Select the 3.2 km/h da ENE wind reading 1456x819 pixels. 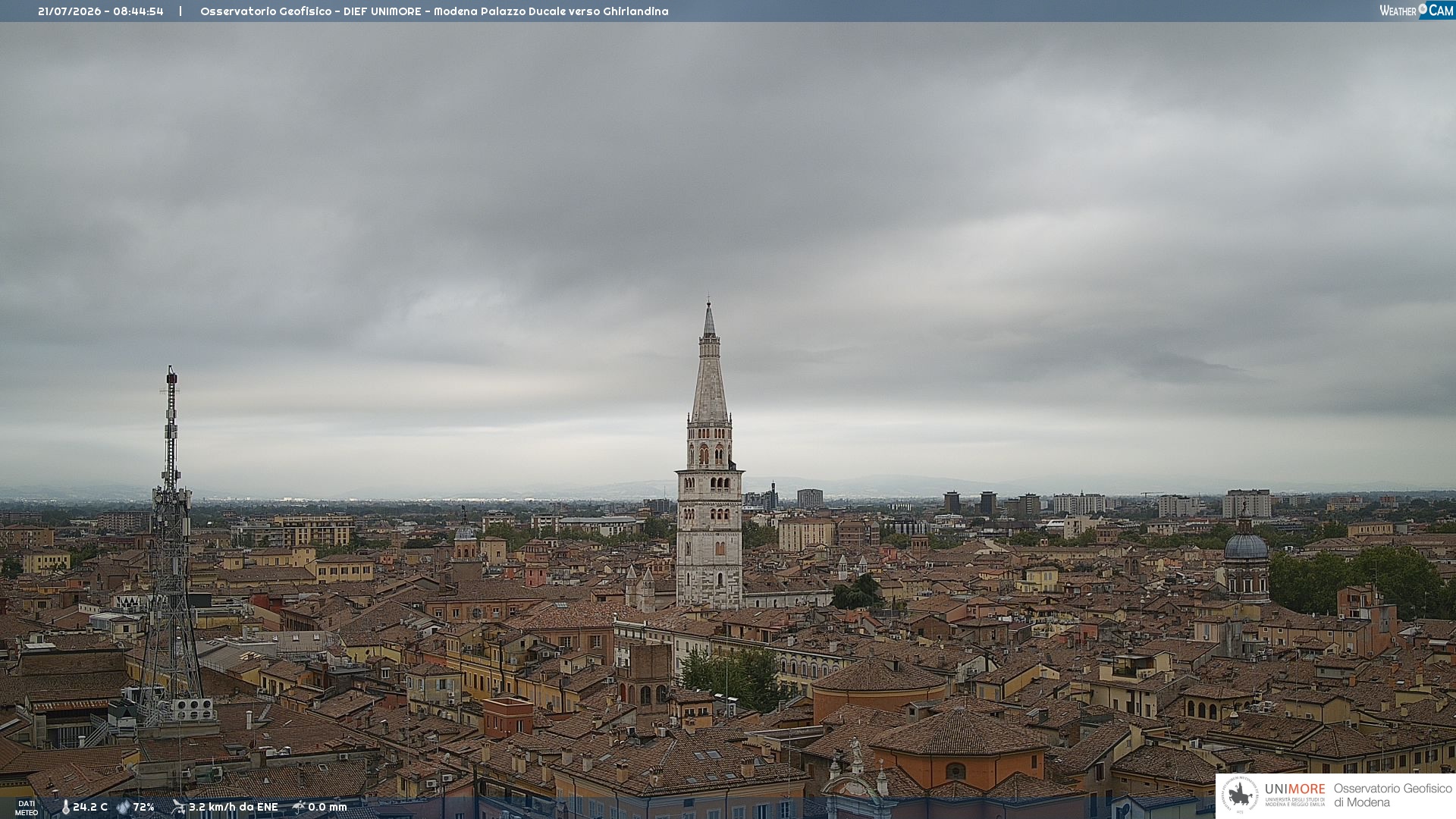(234, 807)
